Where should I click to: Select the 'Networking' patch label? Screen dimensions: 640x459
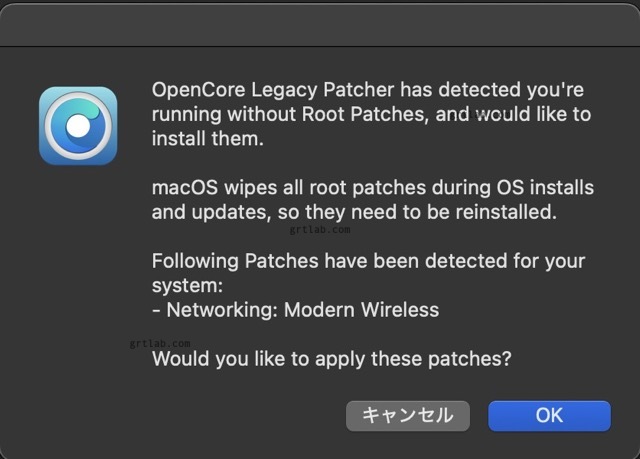[x=221, y=310]
